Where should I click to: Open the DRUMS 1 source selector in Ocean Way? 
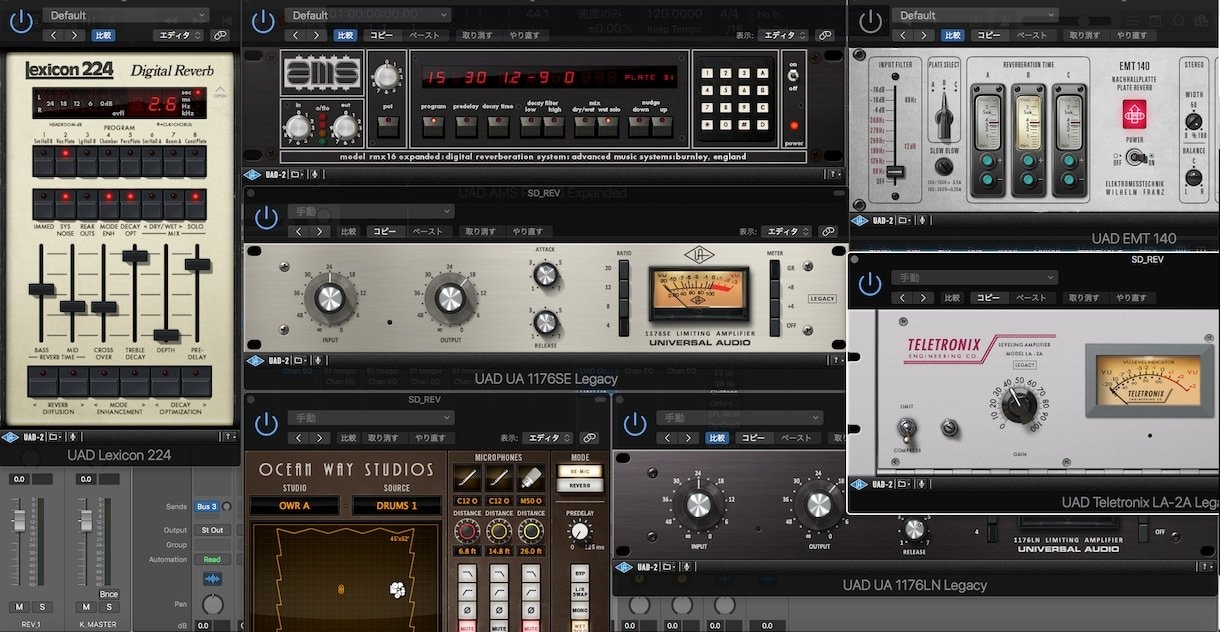(x=397, y=506)
